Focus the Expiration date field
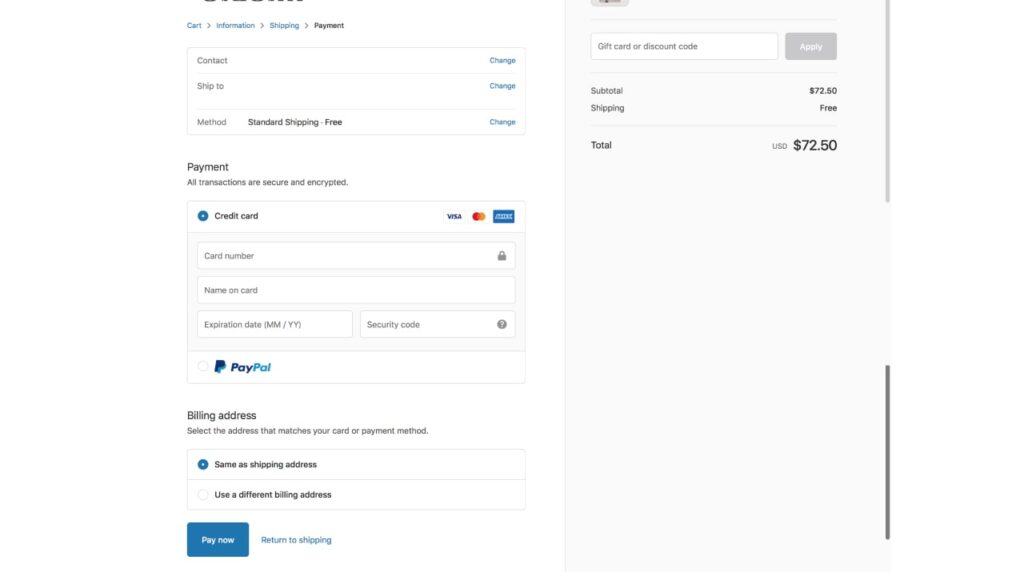Image resolution: width=1024 pixels, height=576 pixels. (275, 325)
